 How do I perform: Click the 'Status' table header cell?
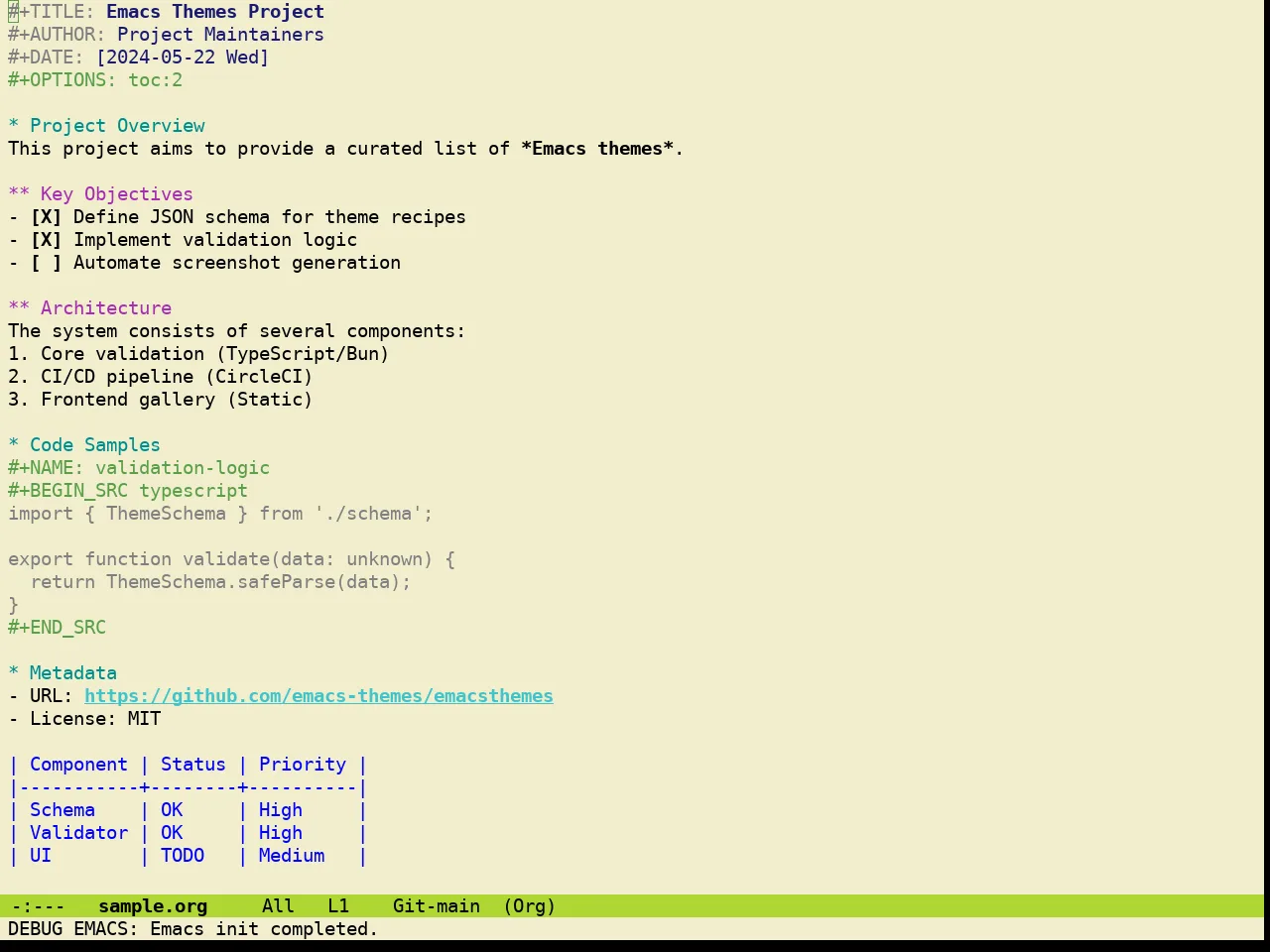pos(193,765)
